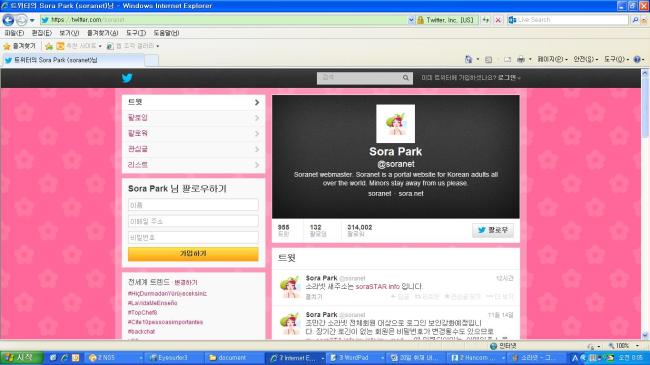Viewport: 650px width, 365px height.
Task: Open the 파일(F) menu
Action: tap(14, 33)
